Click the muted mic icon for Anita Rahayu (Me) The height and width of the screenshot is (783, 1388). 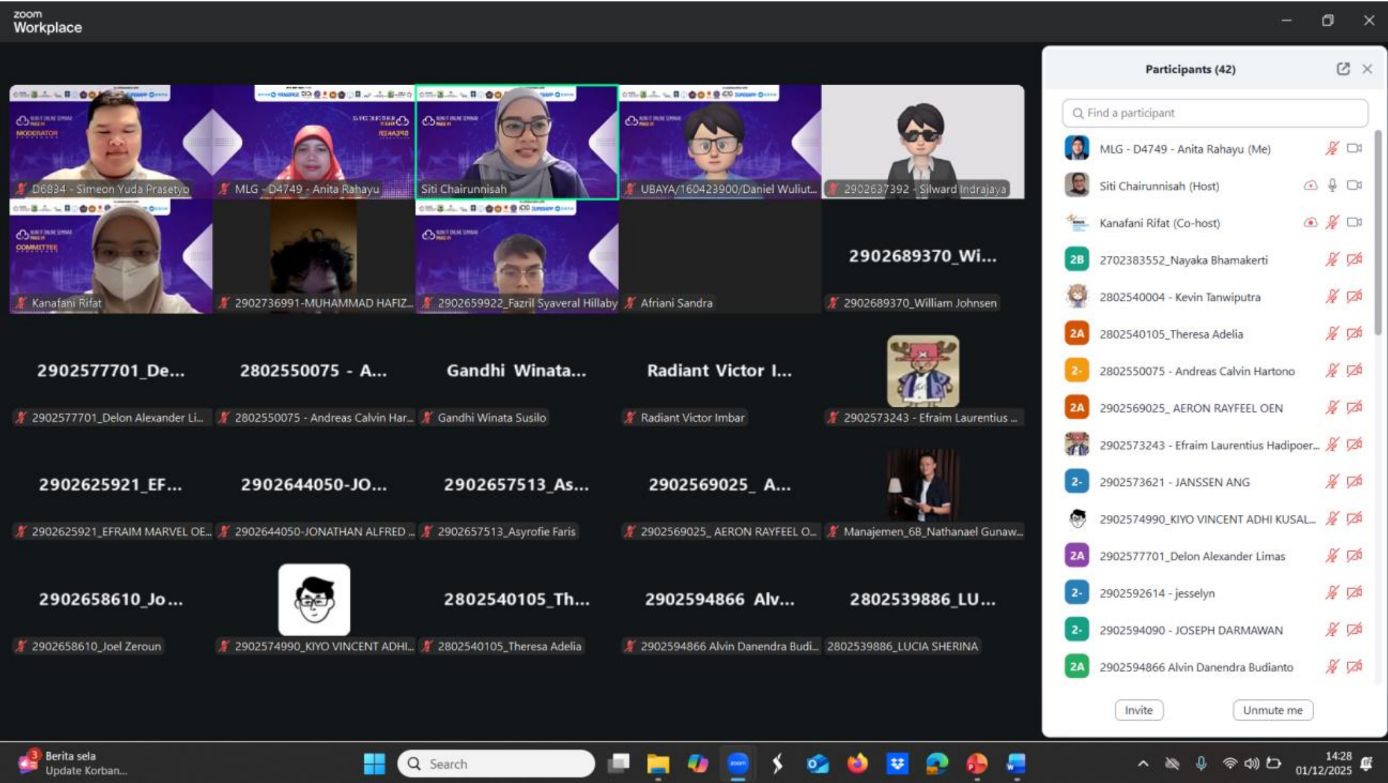pyautogui.click(x=1332, y=149)
